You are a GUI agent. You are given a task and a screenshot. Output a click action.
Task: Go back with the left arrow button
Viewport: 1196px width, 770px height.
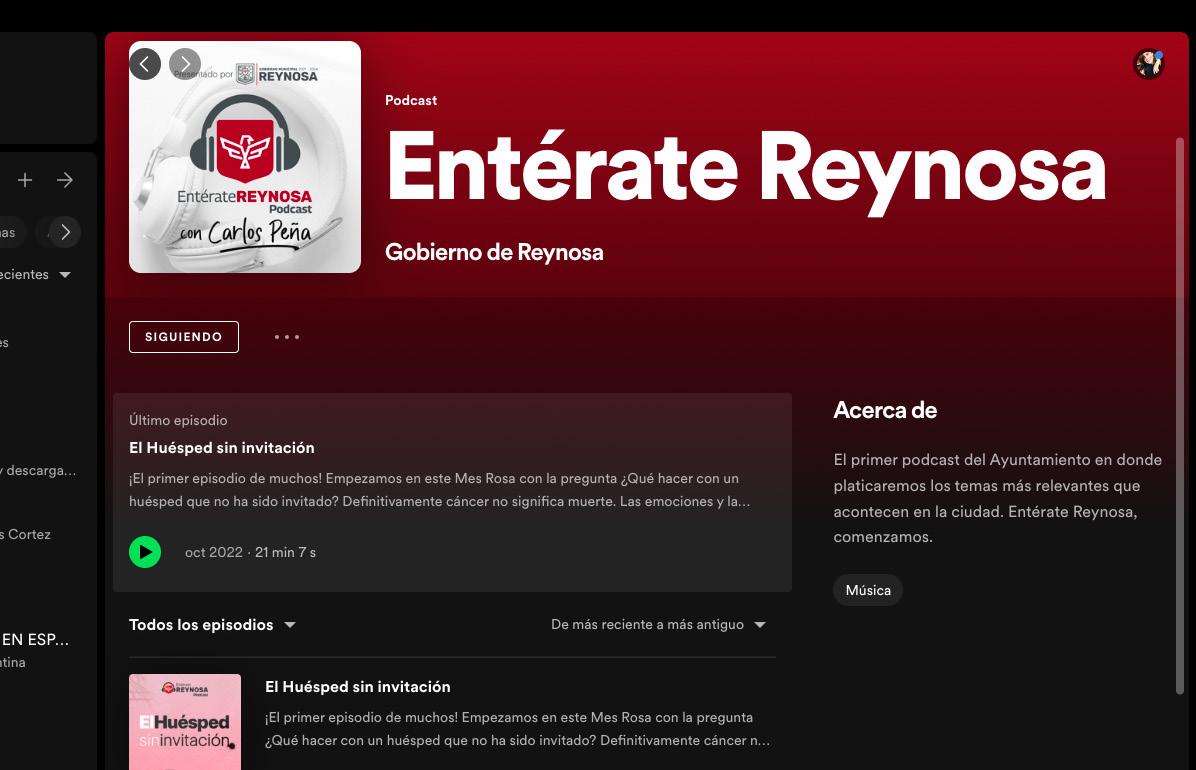pyautogui.click(x=145, y=64)
